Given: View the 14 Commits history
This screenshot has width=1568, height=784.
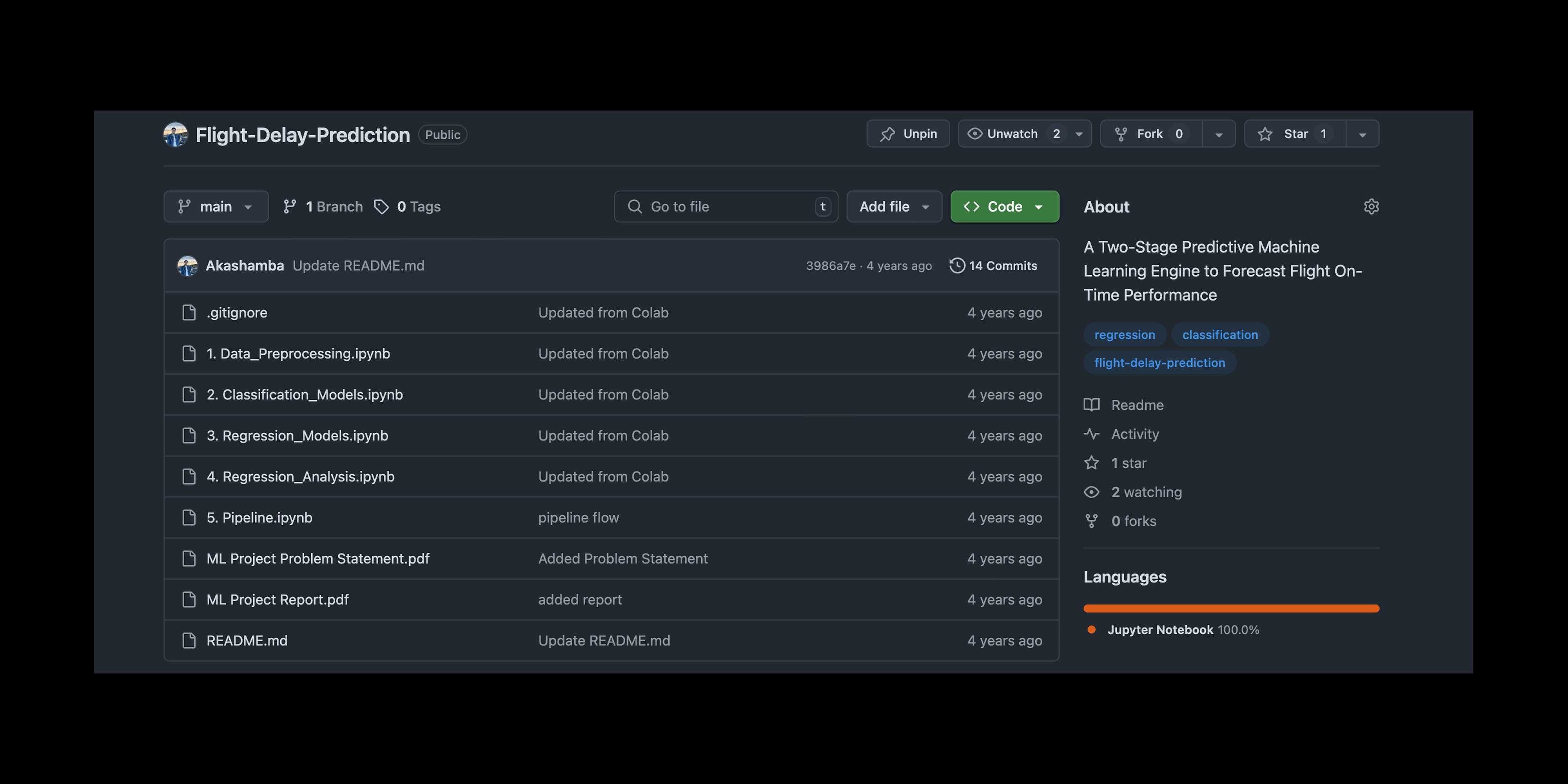Looking at the screenshot, I should click(993, 265).
